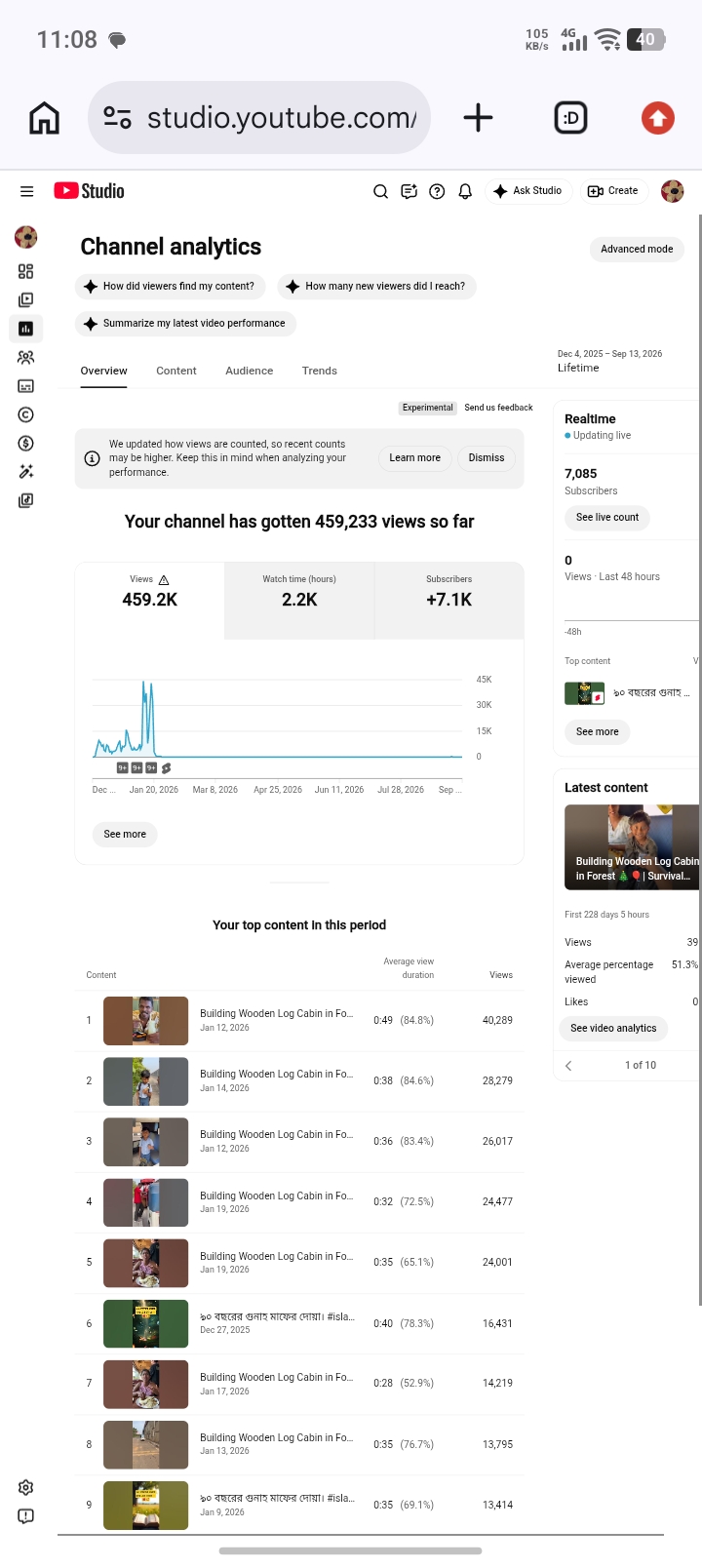
Task: Click the 13,414 views cell
Action: [x=497, y=1506]
